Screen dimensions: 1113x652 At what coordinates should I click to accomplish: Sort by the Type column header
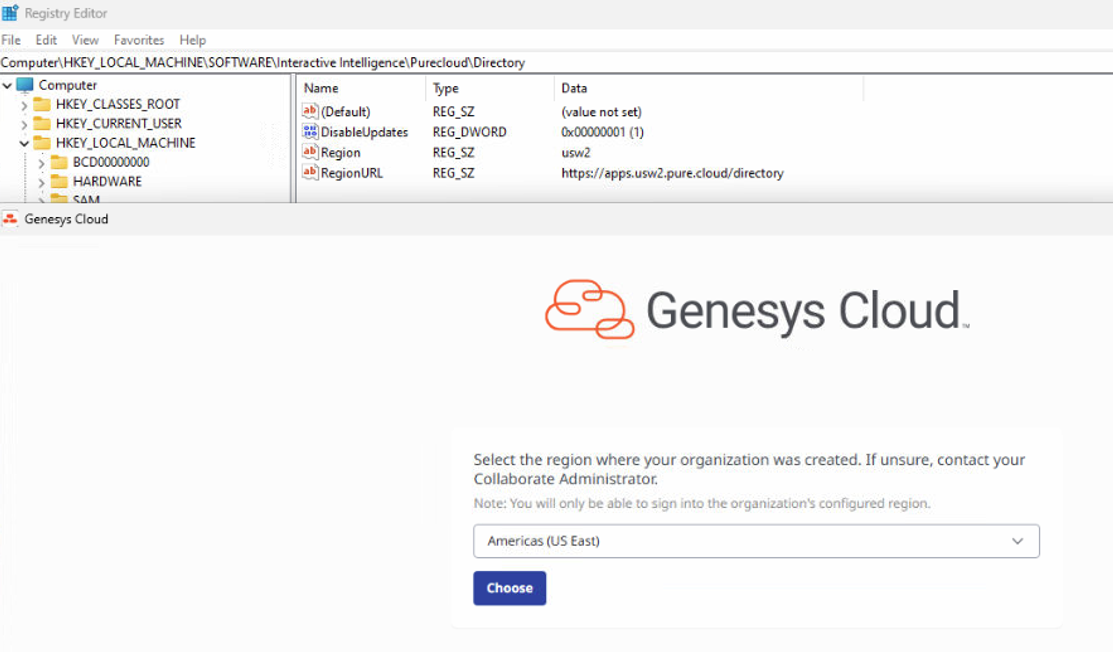pos(445,88)
